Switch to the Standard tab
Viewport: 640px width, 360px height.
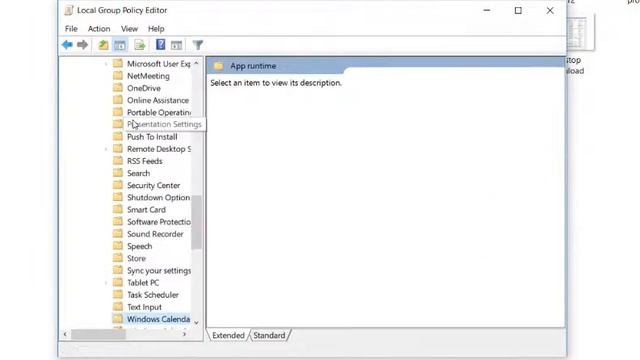tap(269, 335)
